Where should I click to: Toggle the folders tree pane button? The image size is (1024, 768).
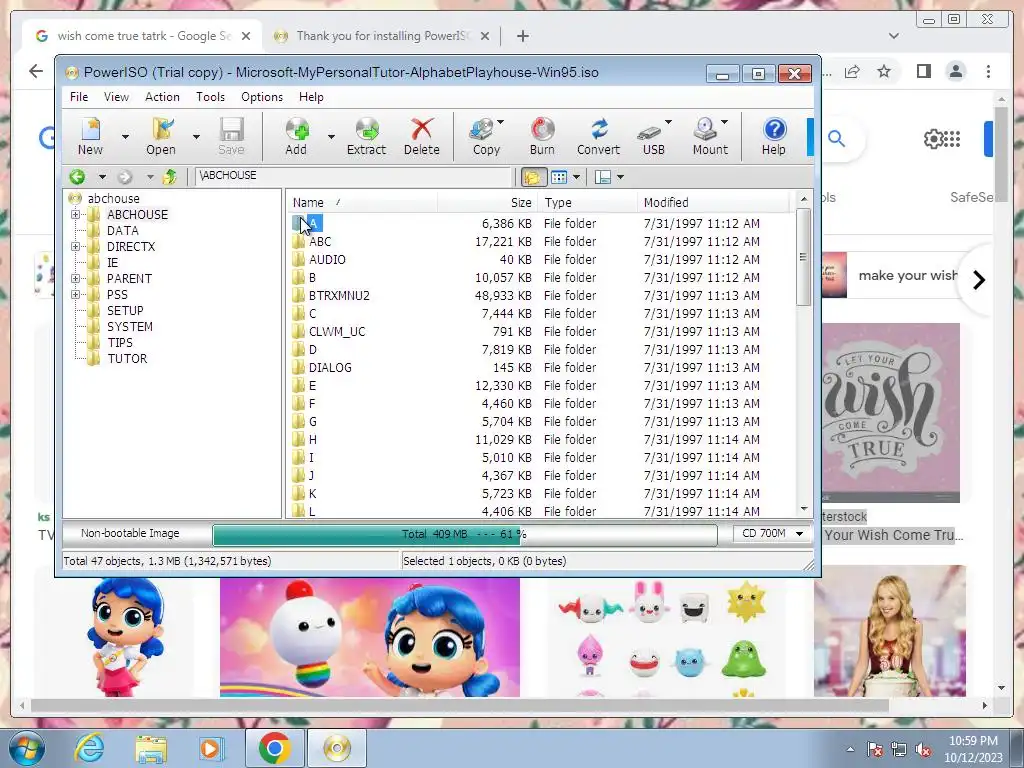(533, 177)
